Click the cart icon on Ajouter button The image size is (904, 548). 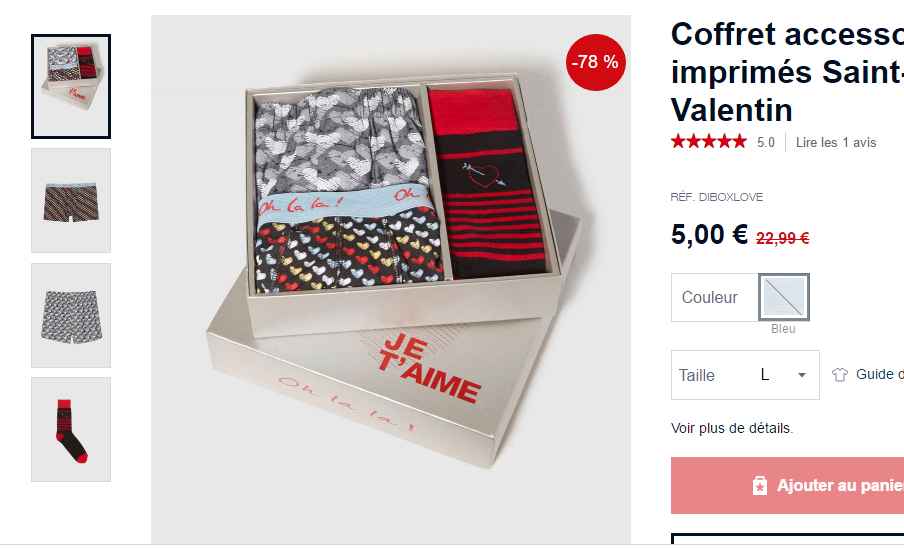pyautogui.click(x=759, y=486)
